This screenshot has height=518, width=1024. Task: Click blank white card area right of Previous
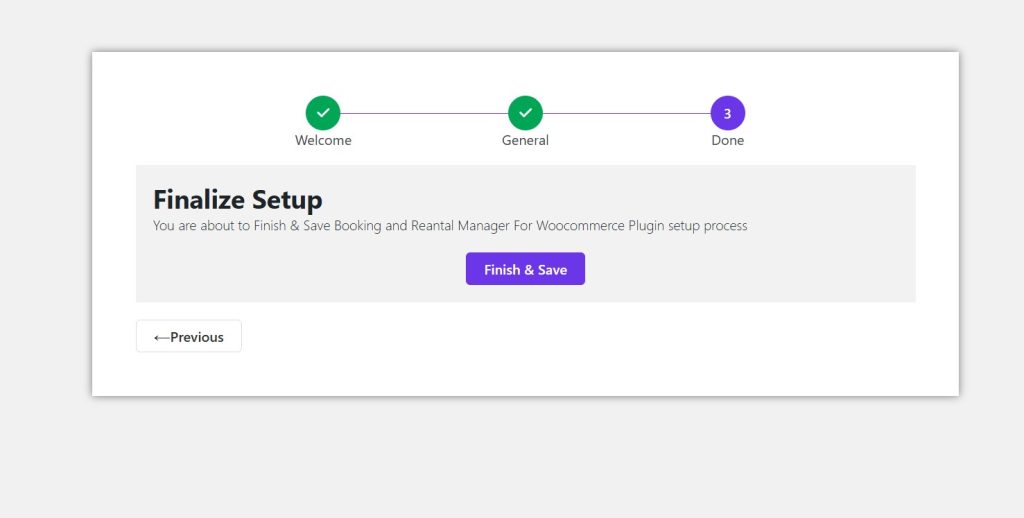(x=600, y=345)
